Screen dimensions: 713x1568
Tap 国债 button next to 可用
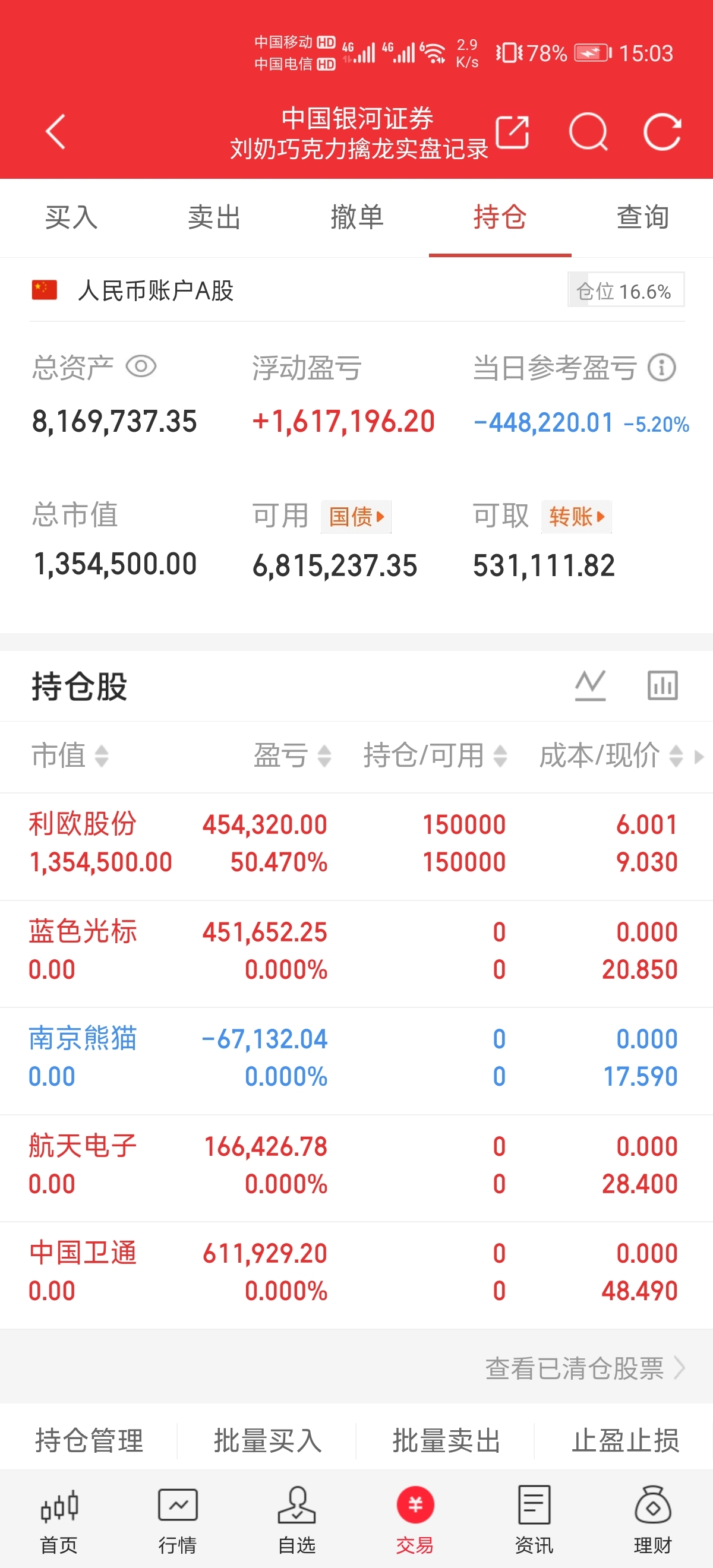(x=356, y=517)
